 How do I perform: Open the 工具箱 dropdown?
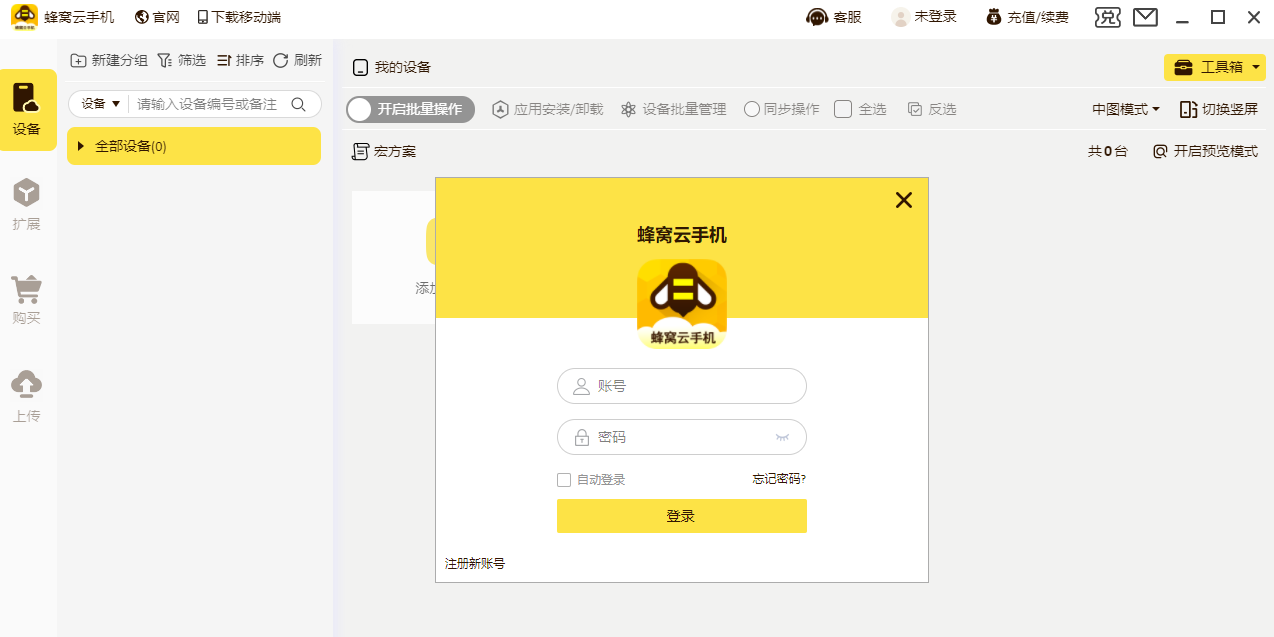(1215, 67)
